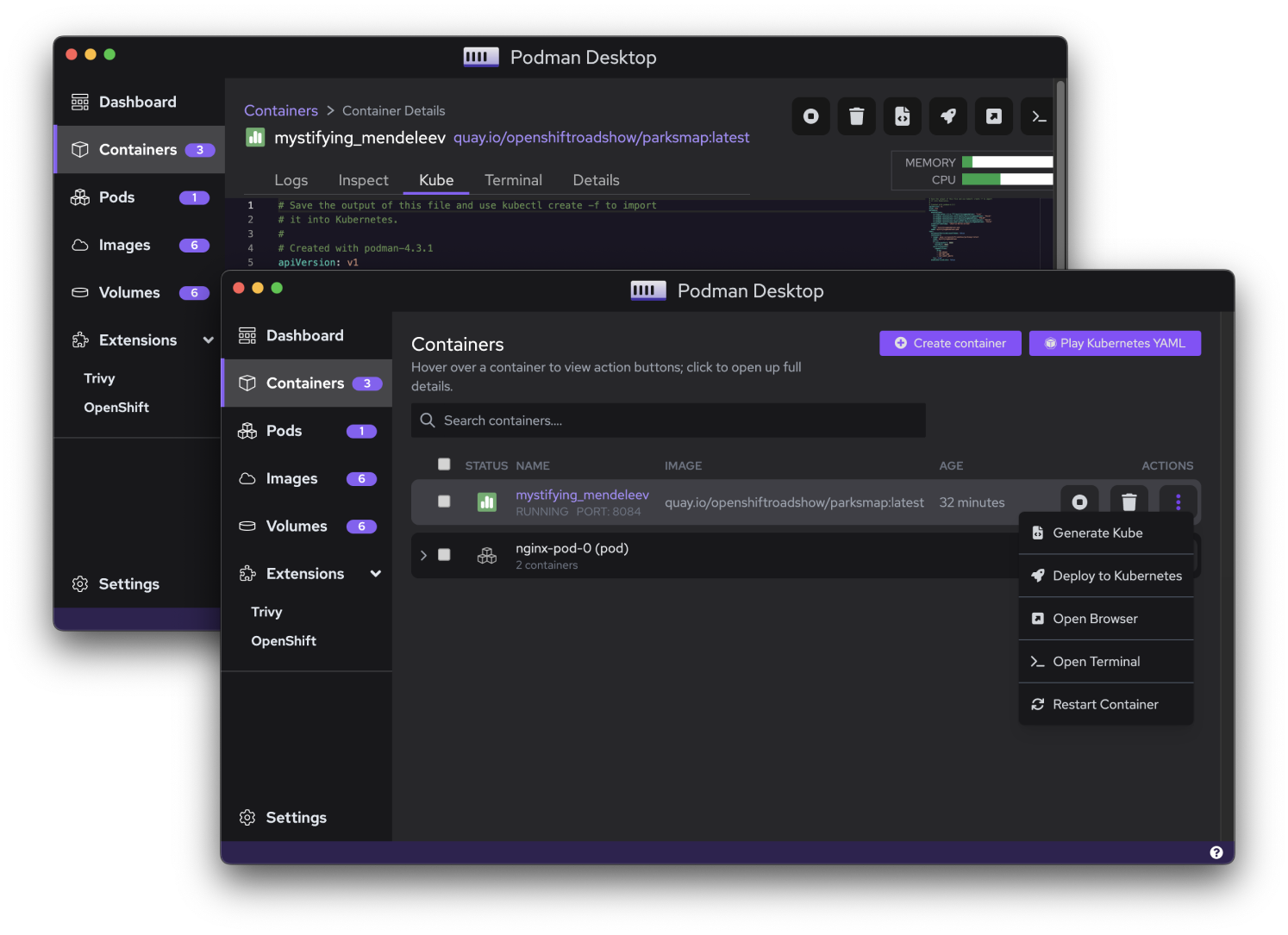Click the "32 minutes" age cell
The width and height of the screenshot is (1288, 935).
tap(972, 502)
